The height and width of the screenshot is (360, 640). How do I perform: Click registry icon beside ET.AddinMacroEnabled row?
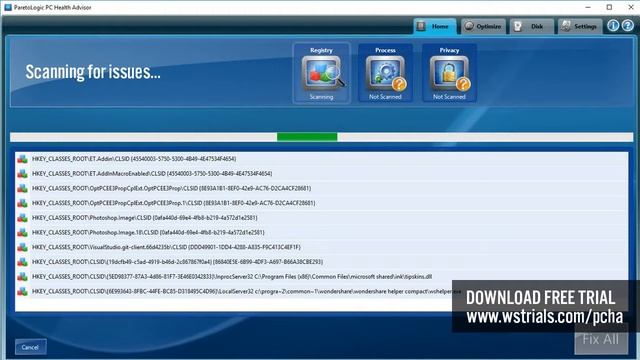click(22, 173)
